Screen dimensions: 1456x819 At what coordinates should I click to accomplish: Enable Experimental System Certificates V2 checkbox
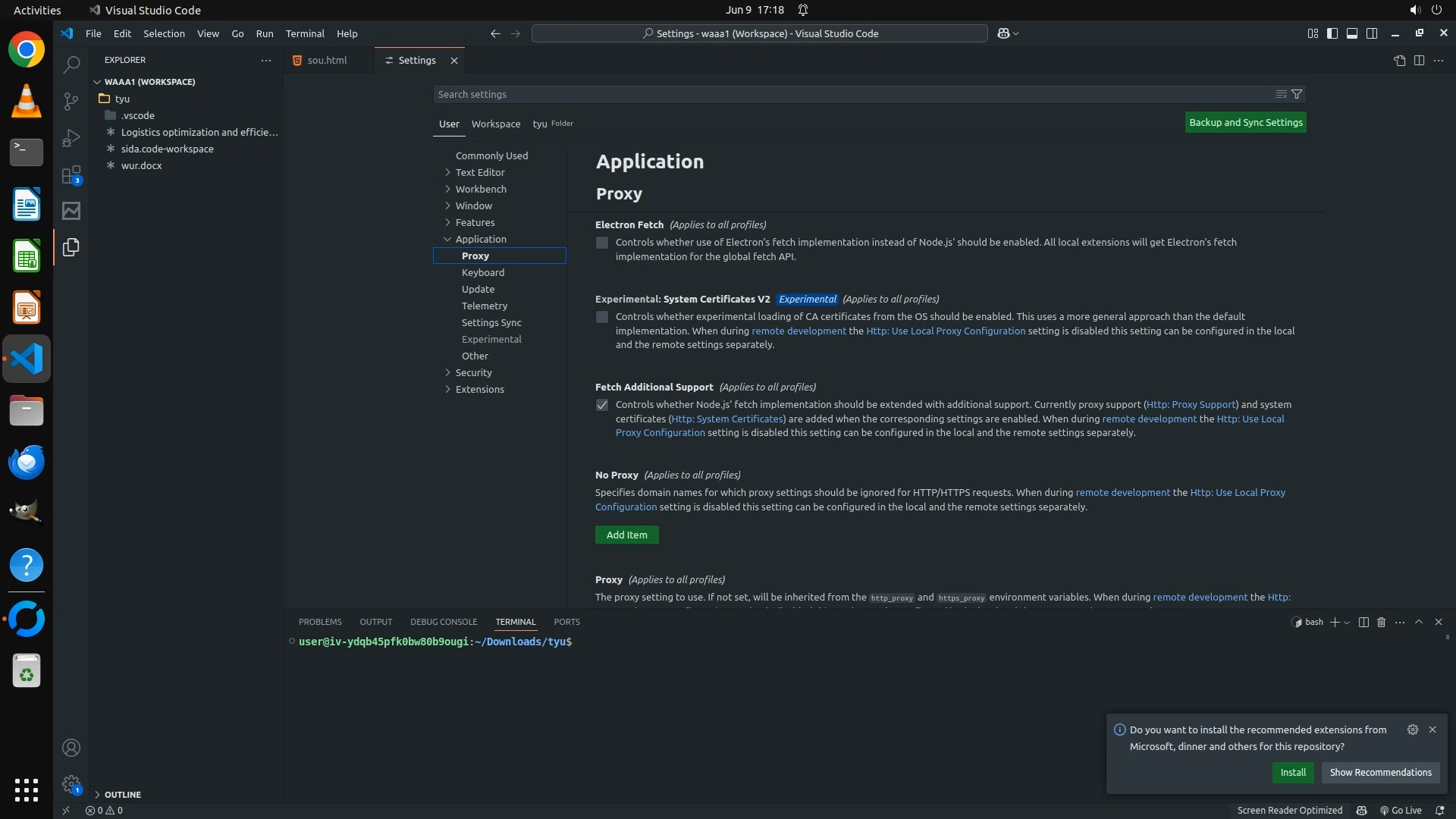[602, 317]
